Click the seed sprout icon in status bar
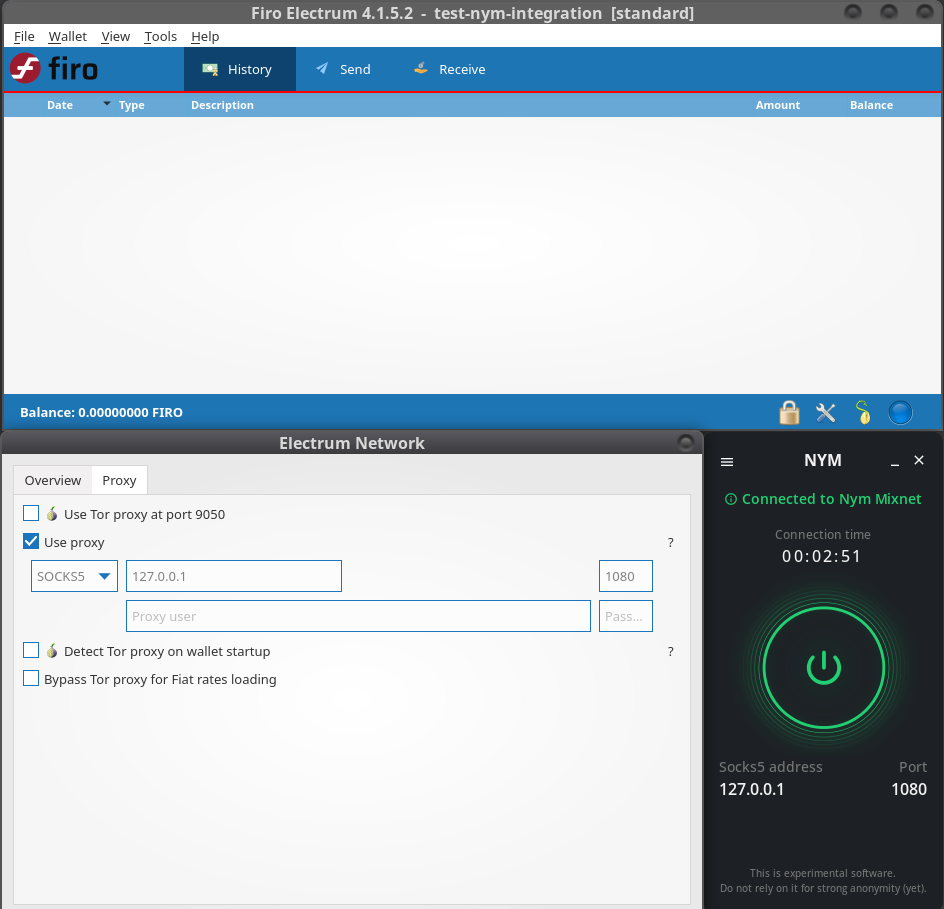The height and width of the screenshot is (909, 944). pyautogui.click(x=863, y=413)
